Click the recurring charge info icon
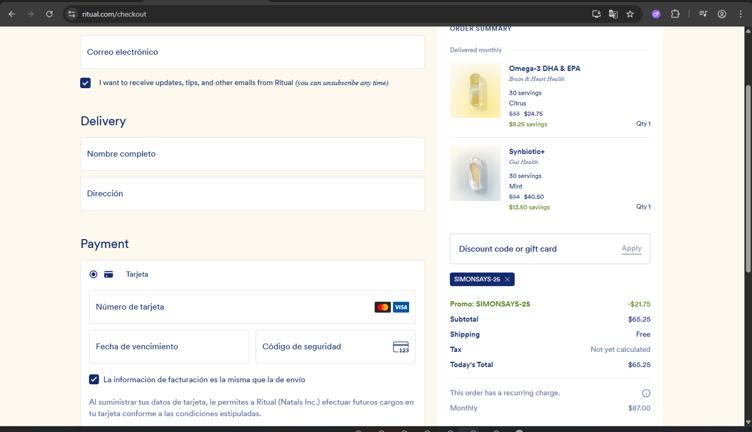Screen dimensions: 752x432 646,393
